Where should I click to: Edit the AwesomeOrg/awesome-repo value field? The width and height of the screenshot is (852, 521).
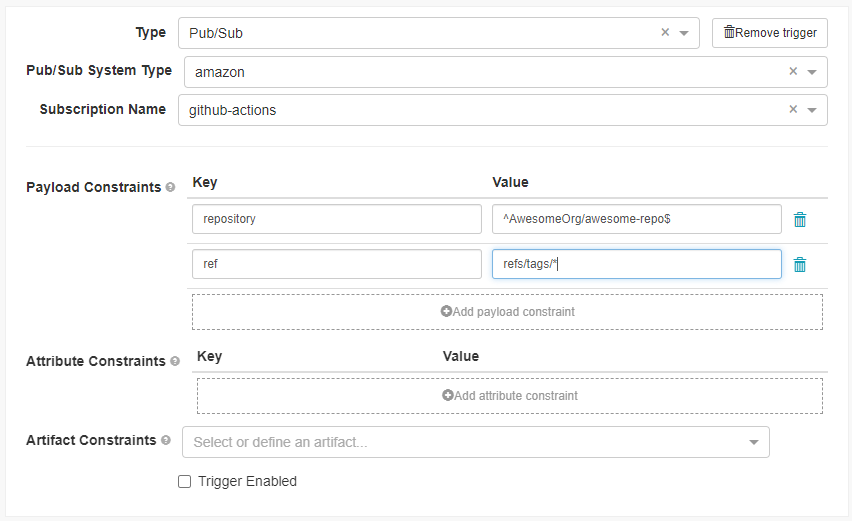coord(636,219)
